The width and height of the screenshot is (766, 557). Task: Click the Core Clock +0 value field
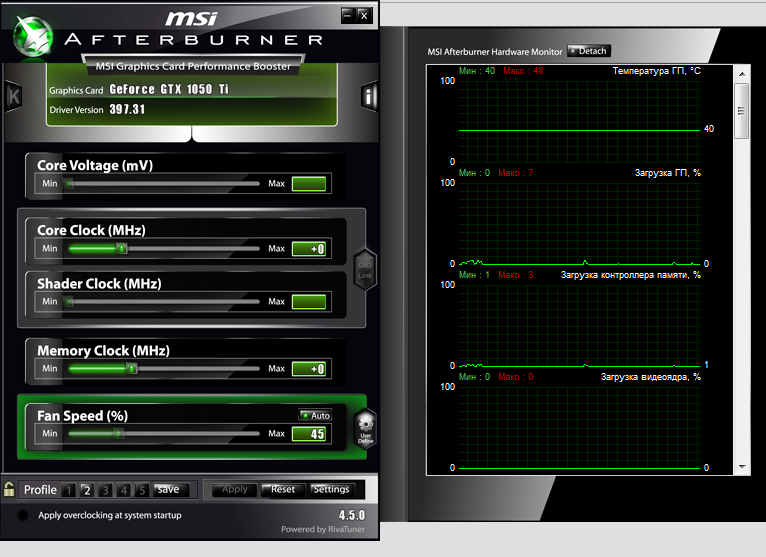pos(309,249)
